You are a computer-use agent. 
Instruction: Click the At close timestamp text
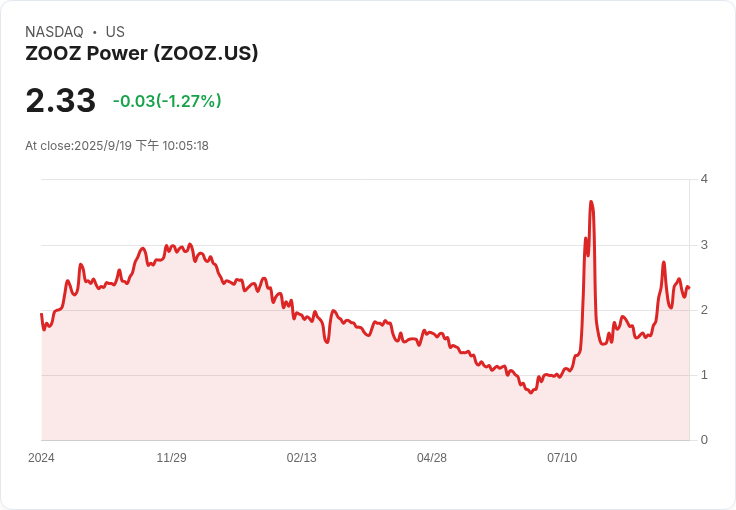click(117, 146)
